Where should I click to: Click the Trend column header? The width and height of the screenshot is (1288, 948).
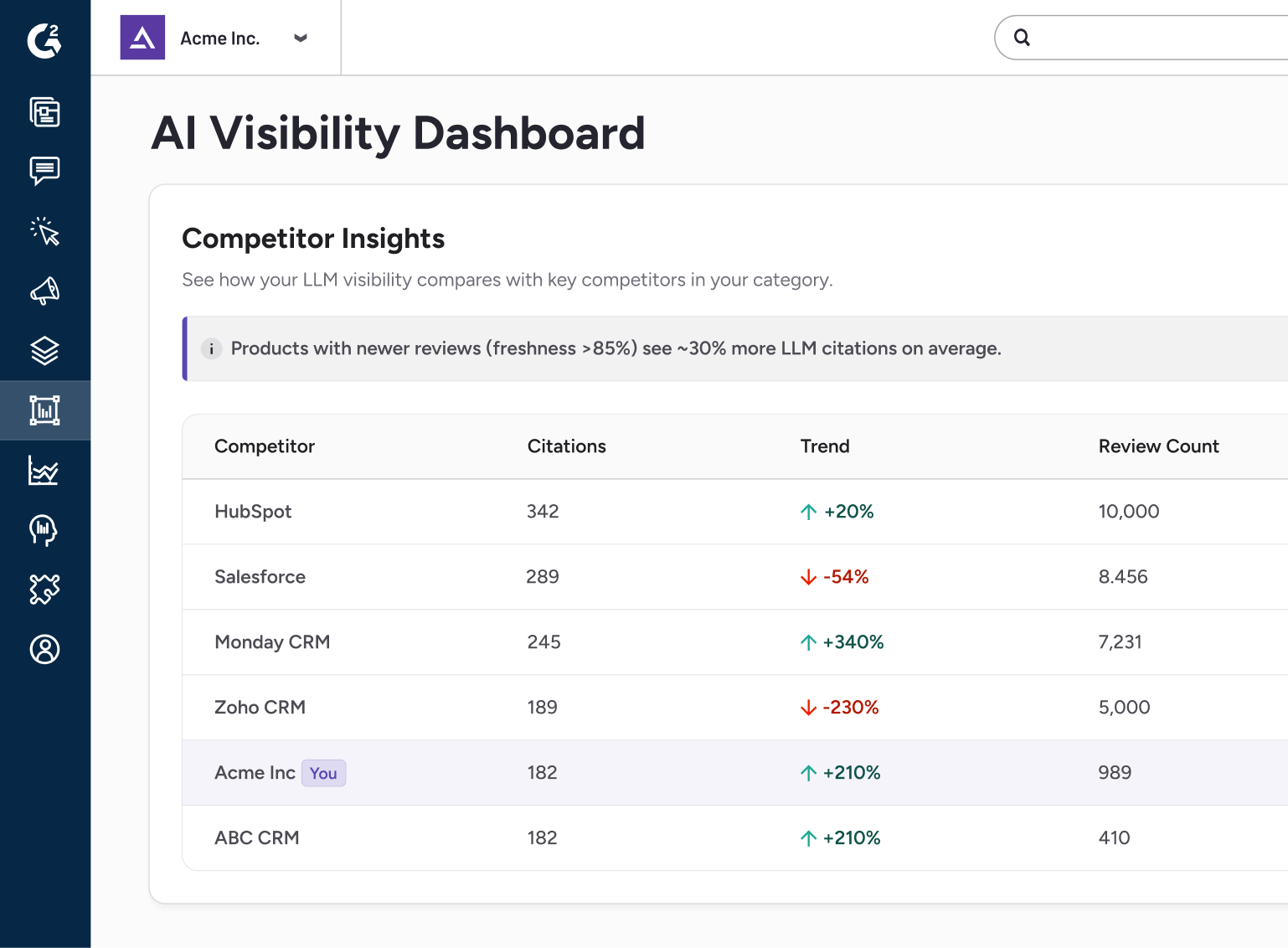(825, 446)
